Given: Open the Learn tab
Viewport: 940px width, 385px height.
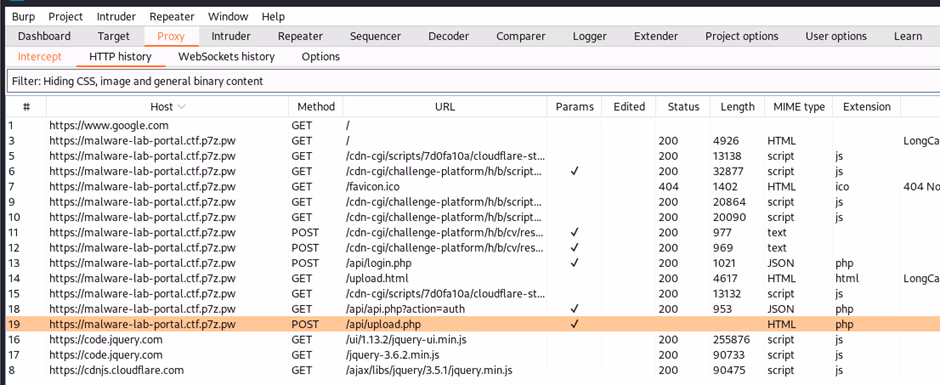Looking at the screenshot, I should tap(908, 36).
